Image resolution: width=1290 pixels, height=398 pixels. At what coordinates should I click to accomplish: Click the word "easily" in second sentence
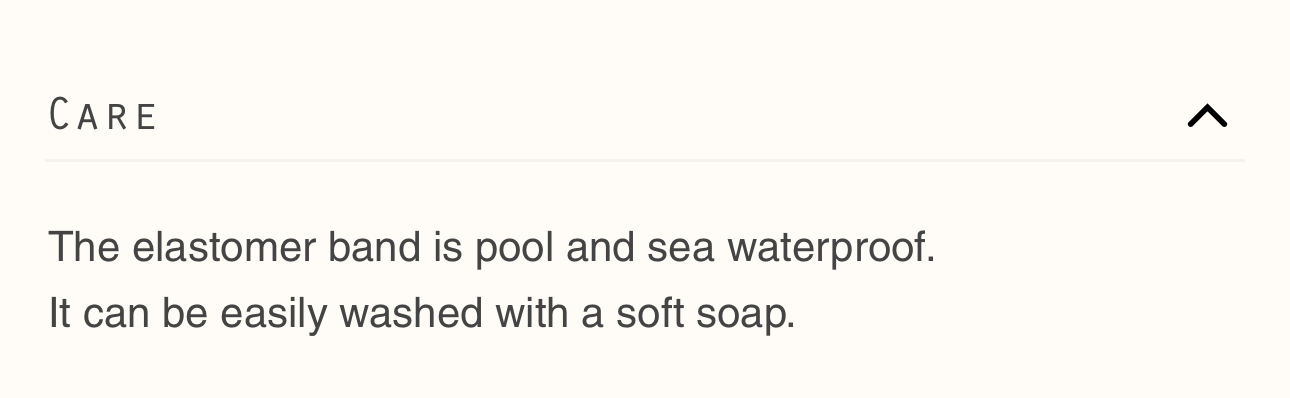pos(273,314)
